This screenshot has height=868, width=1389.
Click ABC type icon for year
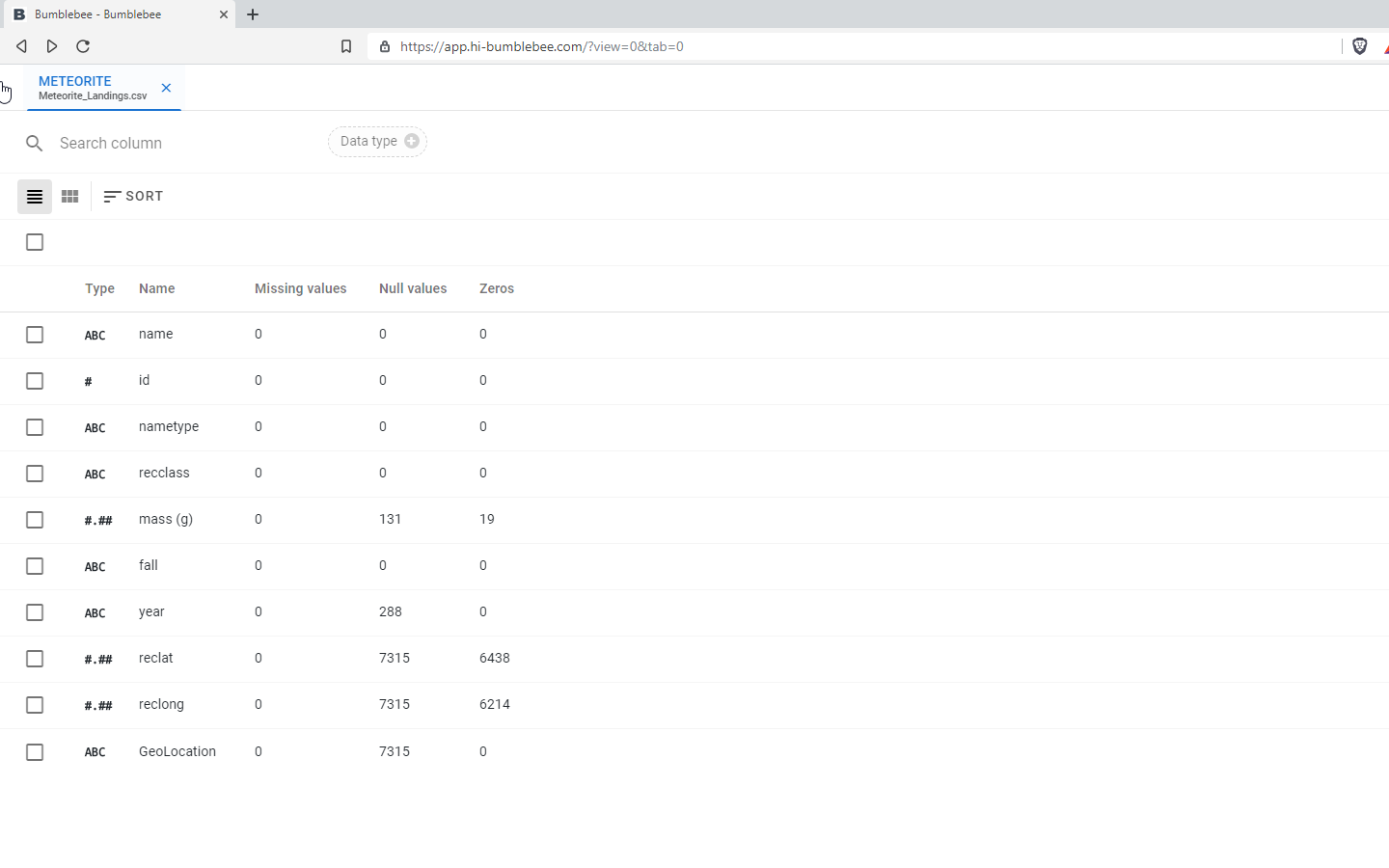pos(95,613)
